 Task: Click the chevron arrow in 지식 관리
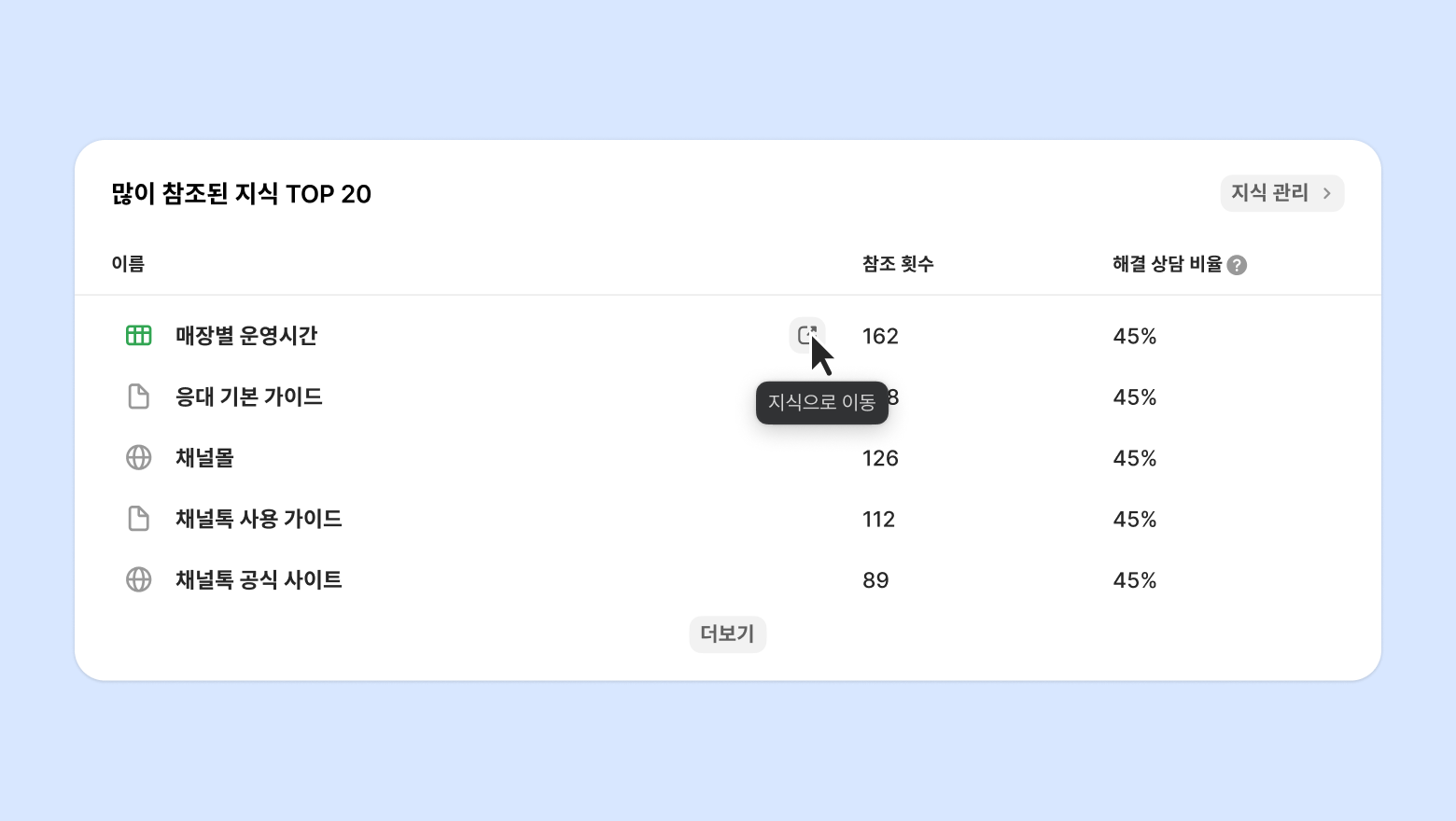[x=1326, y=193]
